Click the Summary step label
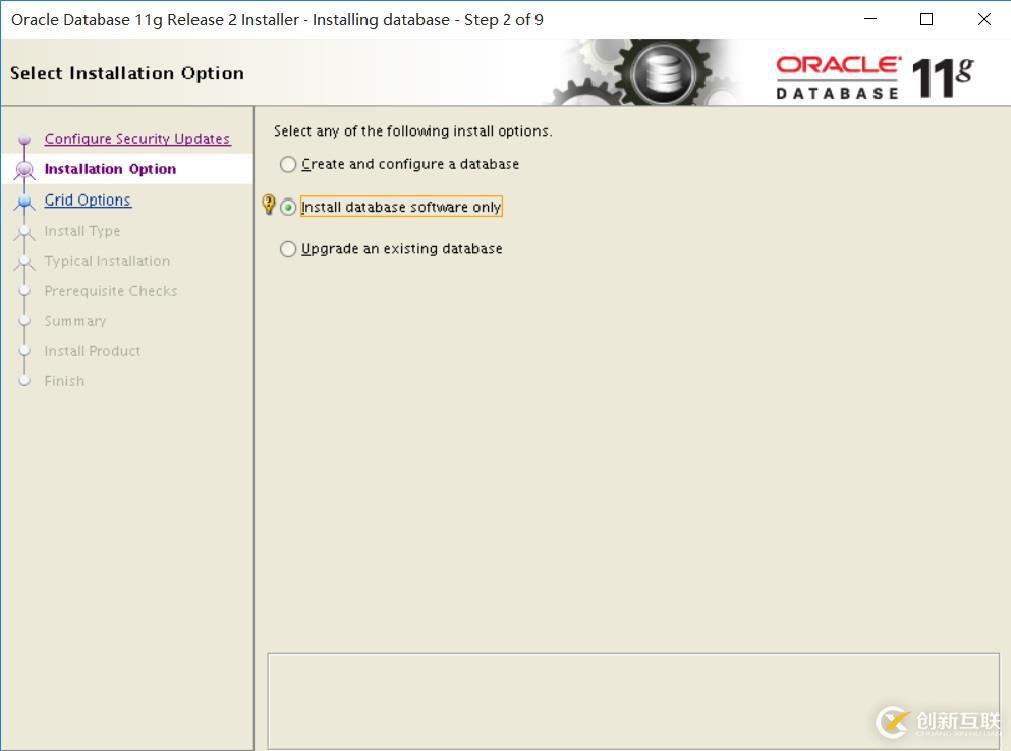The height and width of the screenshot is (751, 1011). pos(75,321)
